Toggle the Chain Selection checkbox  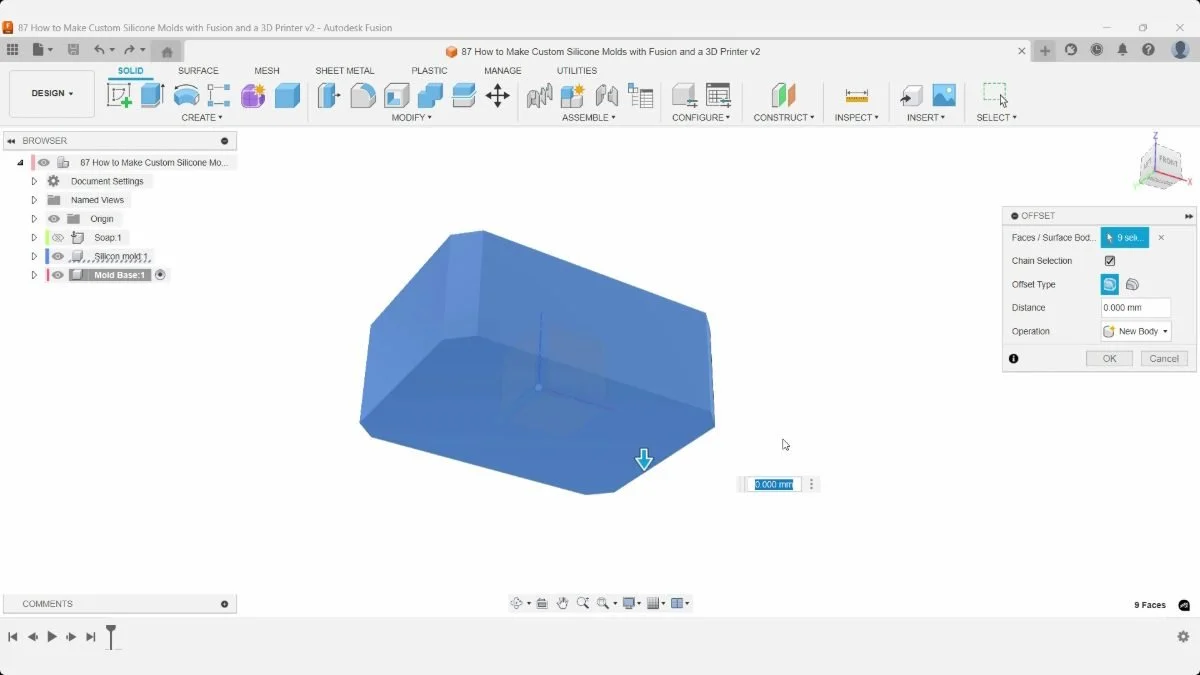1110,261
